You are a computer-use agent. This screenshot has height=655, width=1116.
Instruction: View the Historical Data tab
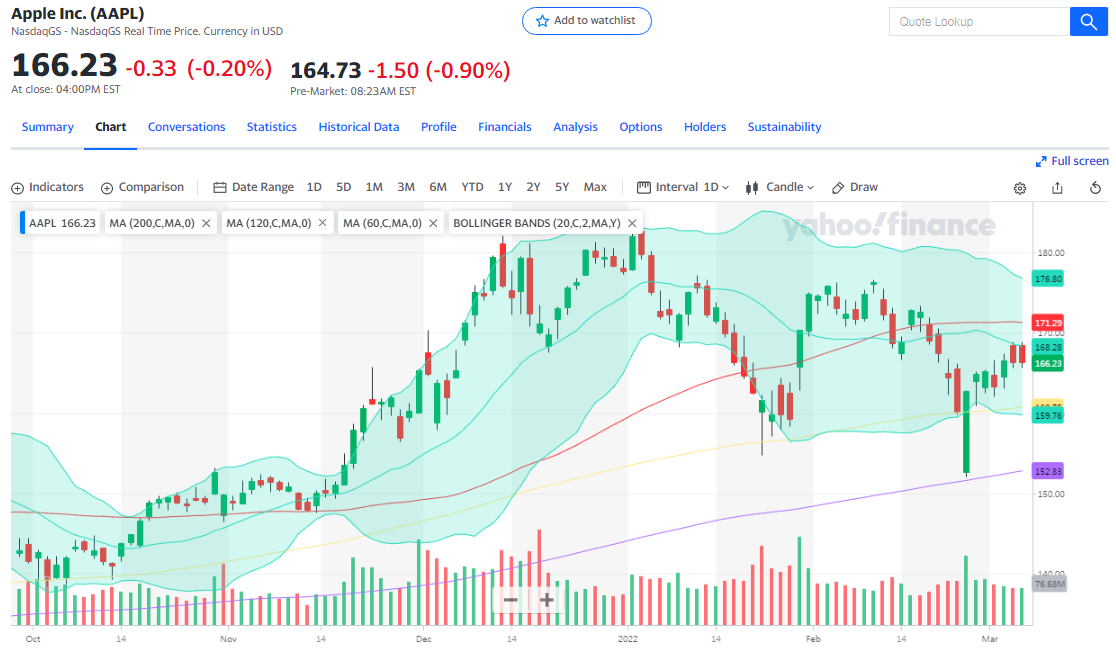coord(359,127)
